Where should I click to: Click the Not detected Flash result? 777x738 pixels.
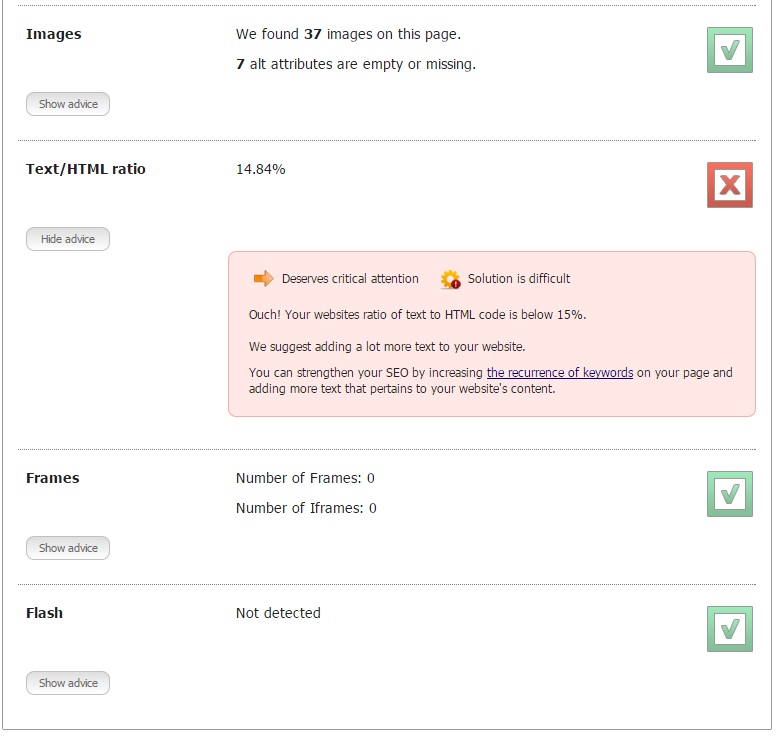coord(278,613)
